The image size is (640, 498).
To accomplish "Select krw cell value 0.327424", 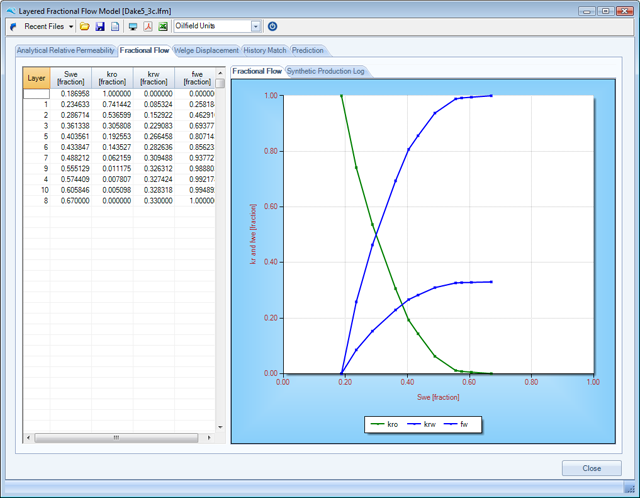I will (154, 179).
